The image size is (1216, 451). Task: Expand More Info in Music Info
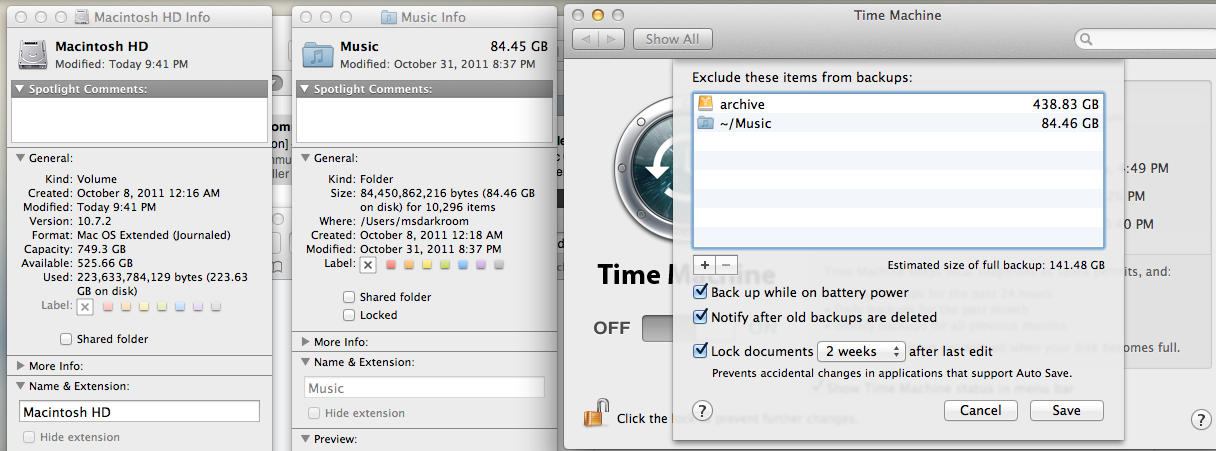click(306, 342)
